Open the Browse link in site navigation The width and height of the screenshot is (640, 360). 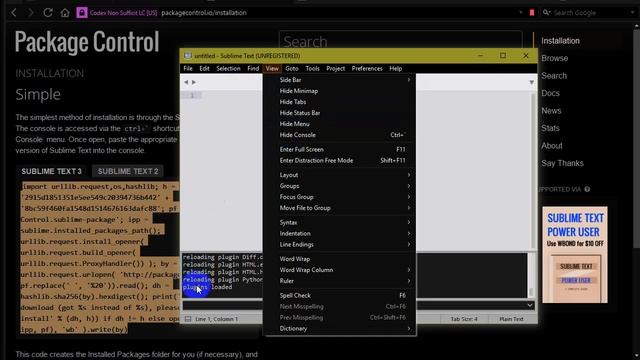coord(555,58)
